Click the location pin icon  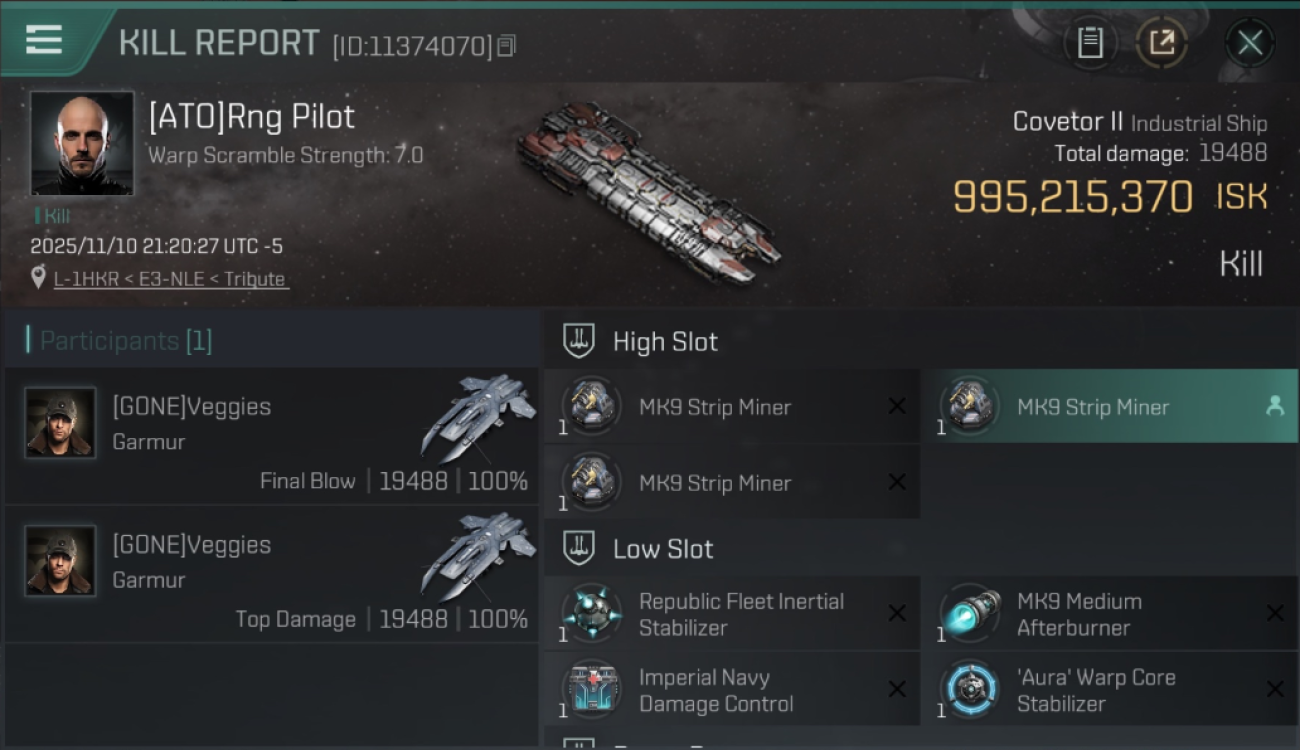[x=38, y=278]
